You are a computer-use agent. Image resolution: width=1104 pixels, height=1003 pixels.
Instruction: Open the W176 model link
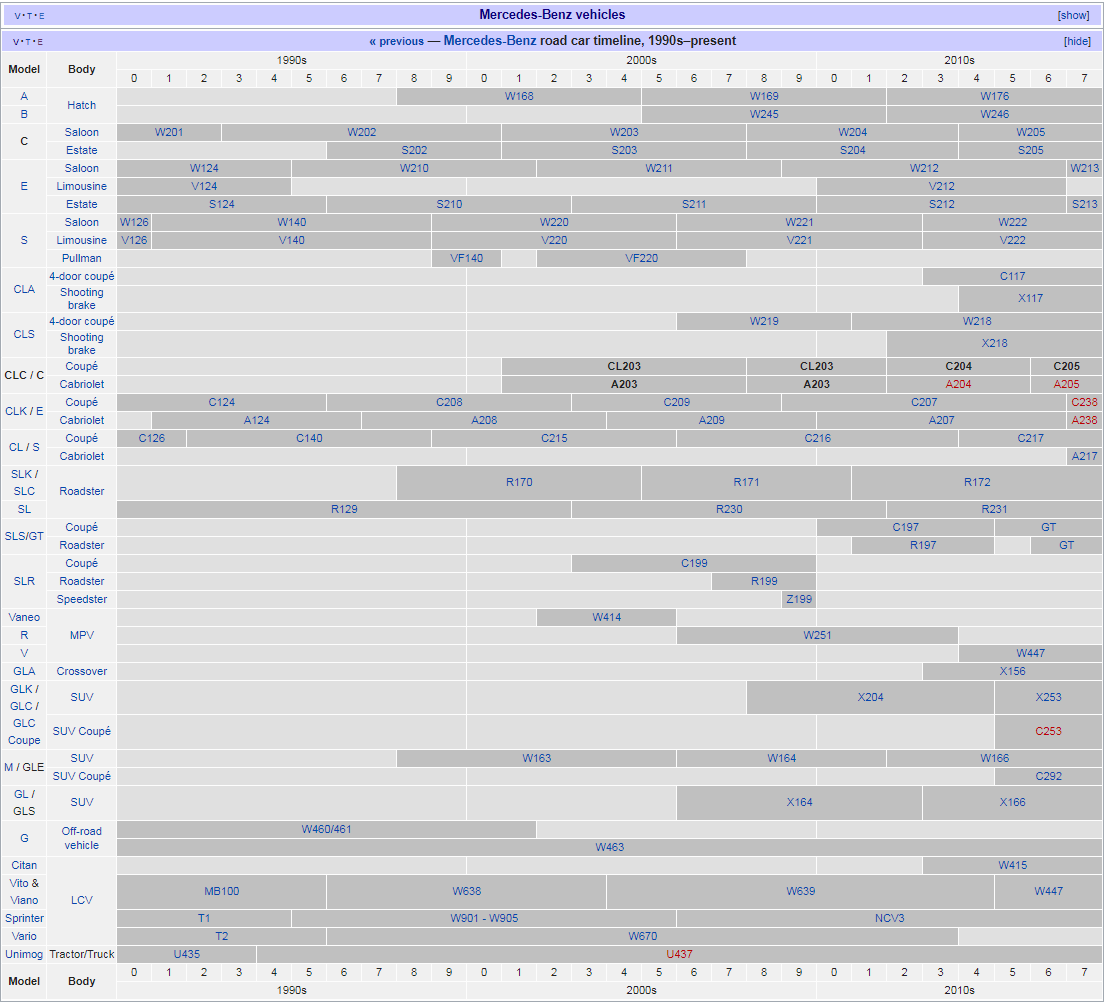coord(994,96)
